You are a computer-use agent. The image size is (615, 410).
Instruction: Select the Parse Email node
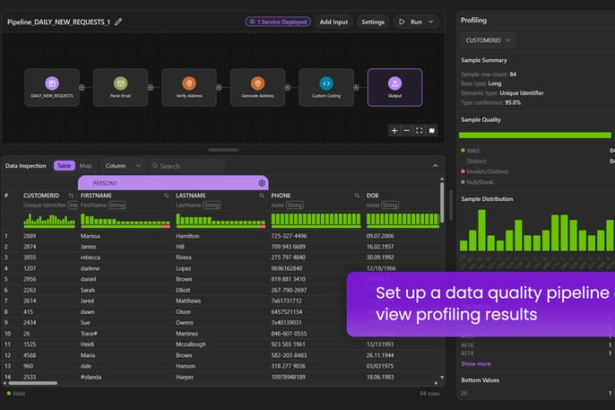click(x=120, y=87)
